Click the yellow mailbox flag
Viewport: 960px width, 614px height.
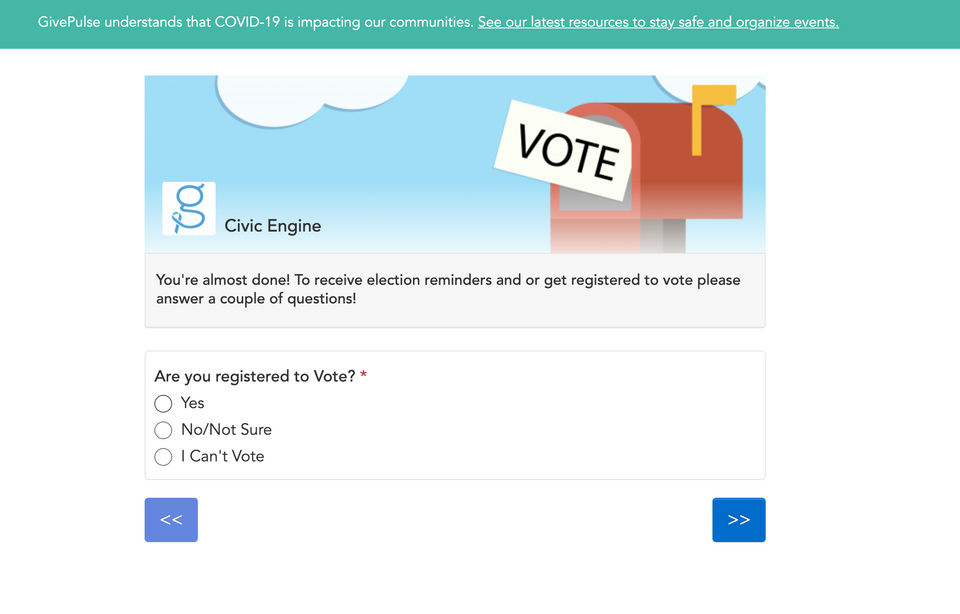(x=712, y=118)
